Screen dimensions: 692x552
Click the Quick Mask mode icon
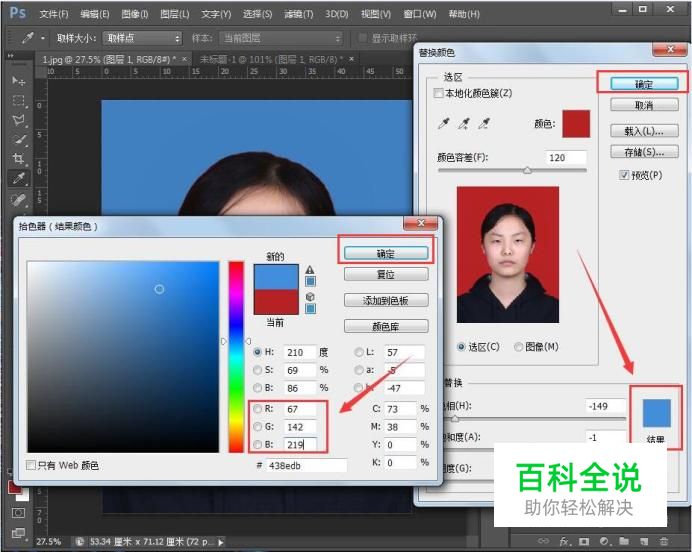18,513
